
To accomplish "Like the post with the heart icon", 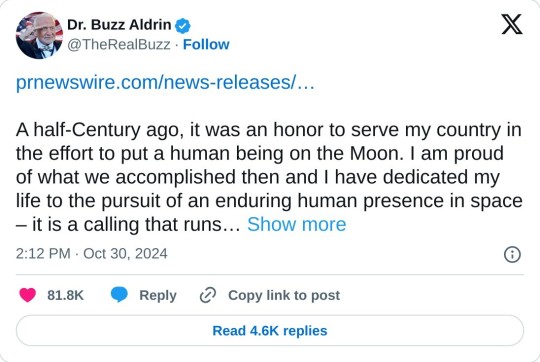I will click(x=28, y=295).
